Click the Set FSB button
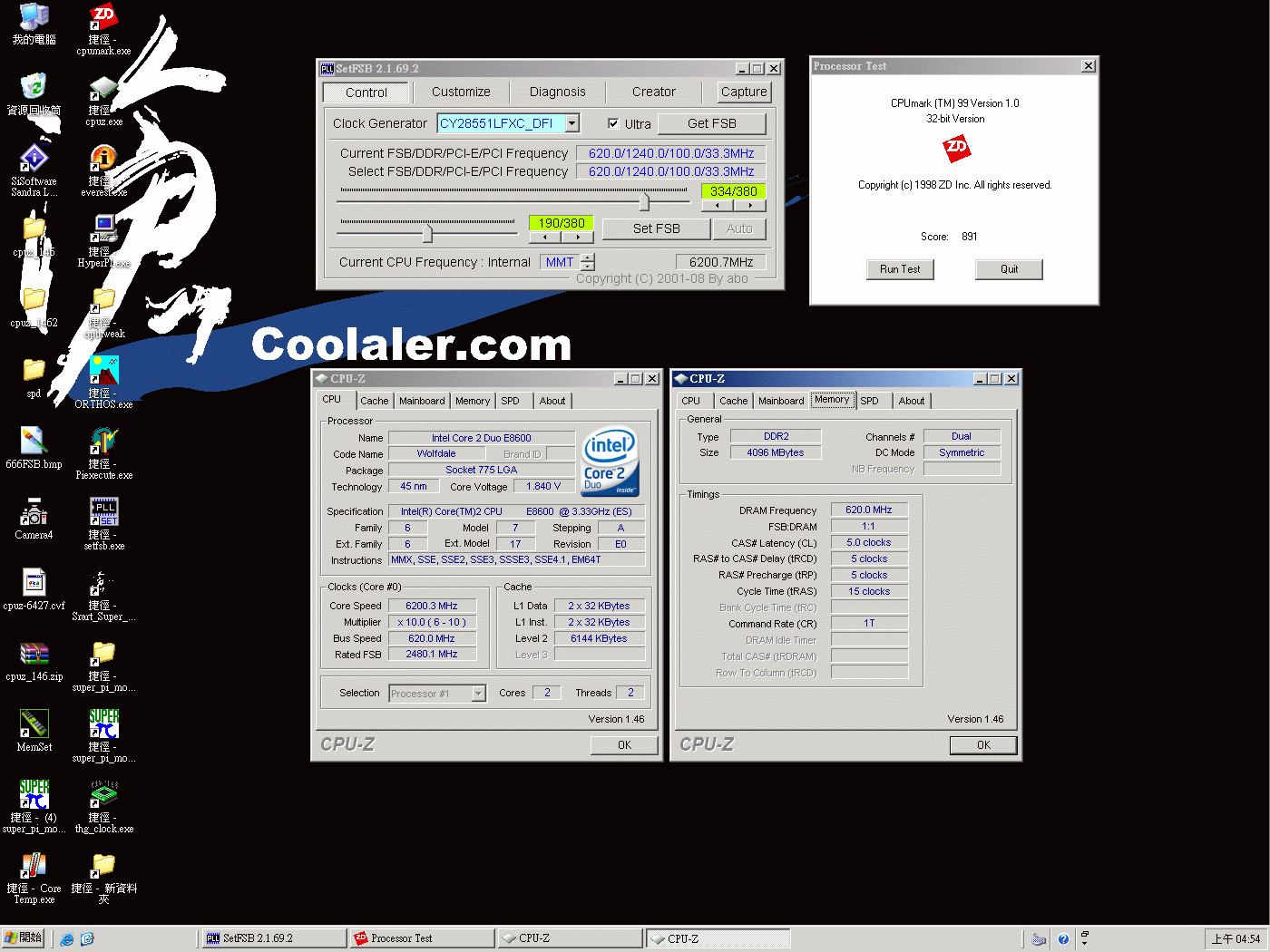Viewport: 1270px width, 952px height. point(657,228)
